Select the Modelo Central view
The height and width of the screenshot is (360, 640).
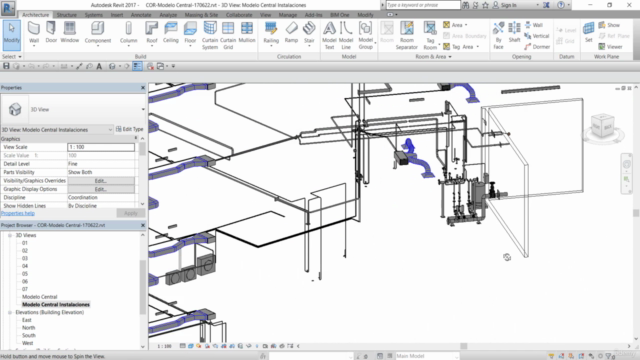(x=40, y=297)
